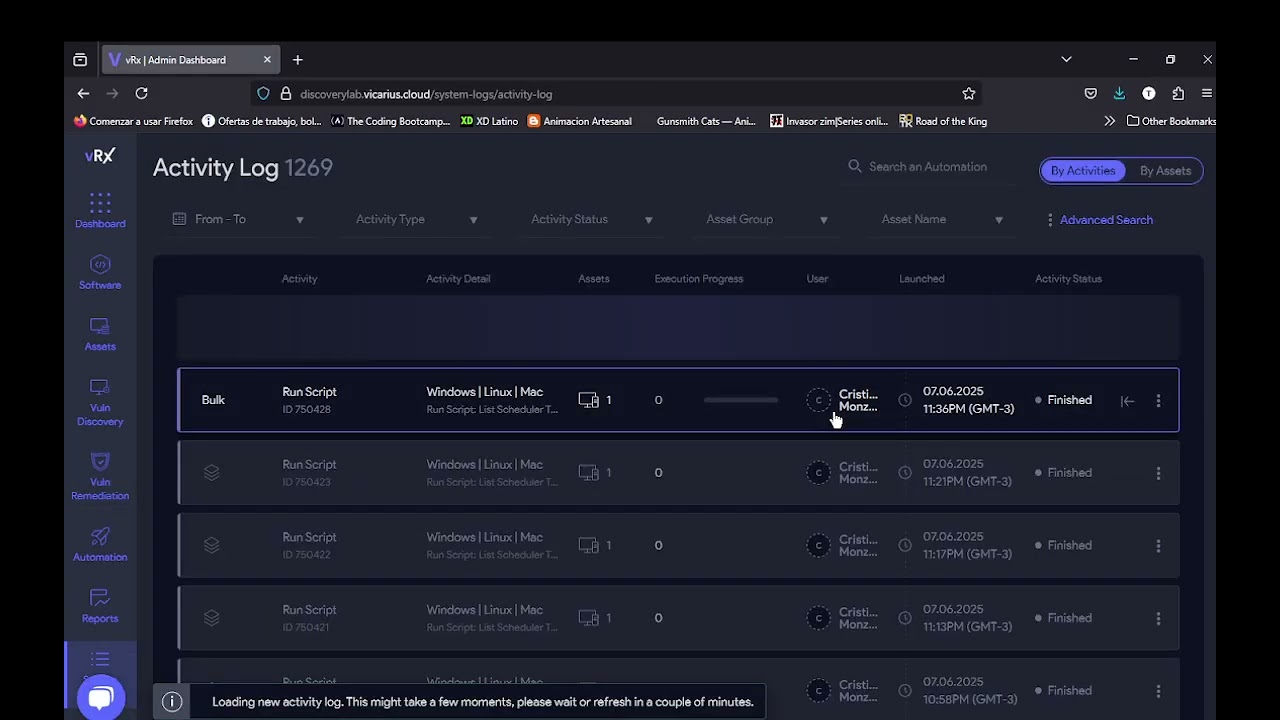Go to Assets in the sidebar

[x=100, y=334]
